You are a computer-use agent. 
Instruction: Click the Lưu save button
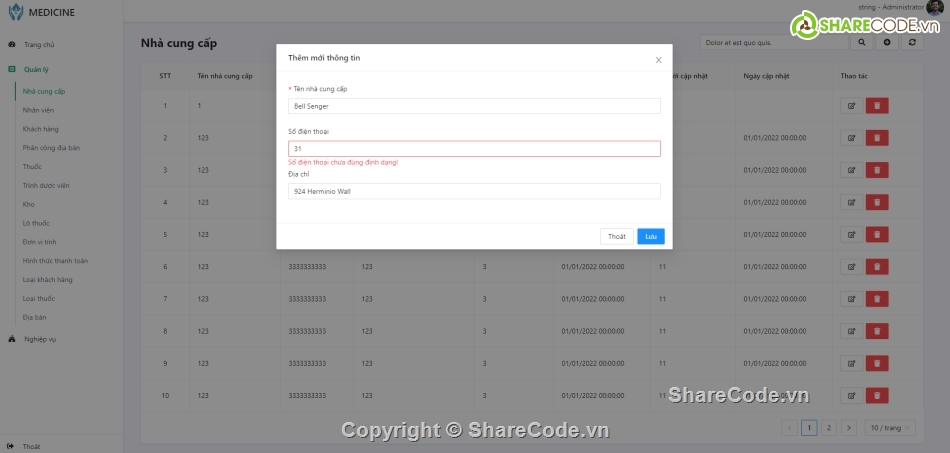point(651,236)
